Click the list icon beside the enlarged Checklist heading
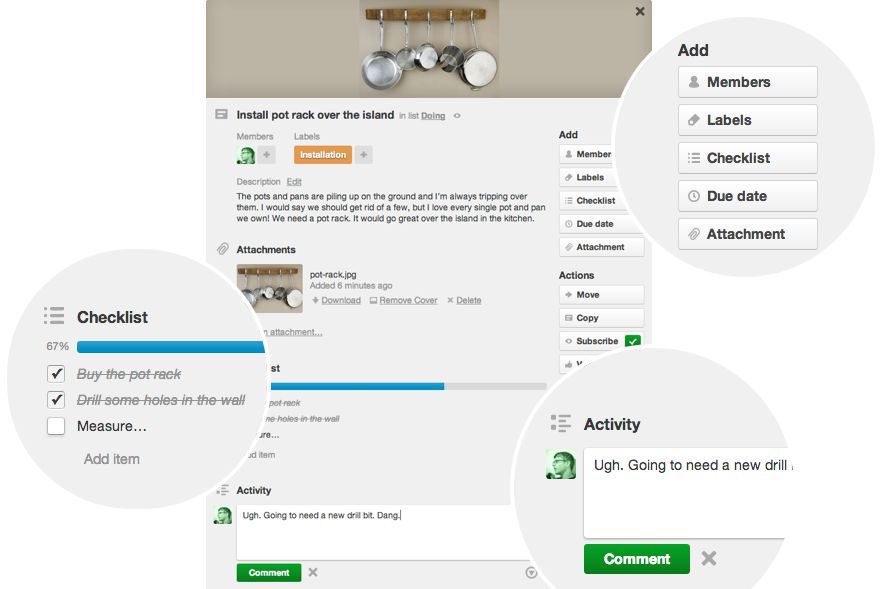Screen dimensions: 889x589 (54, 316)
